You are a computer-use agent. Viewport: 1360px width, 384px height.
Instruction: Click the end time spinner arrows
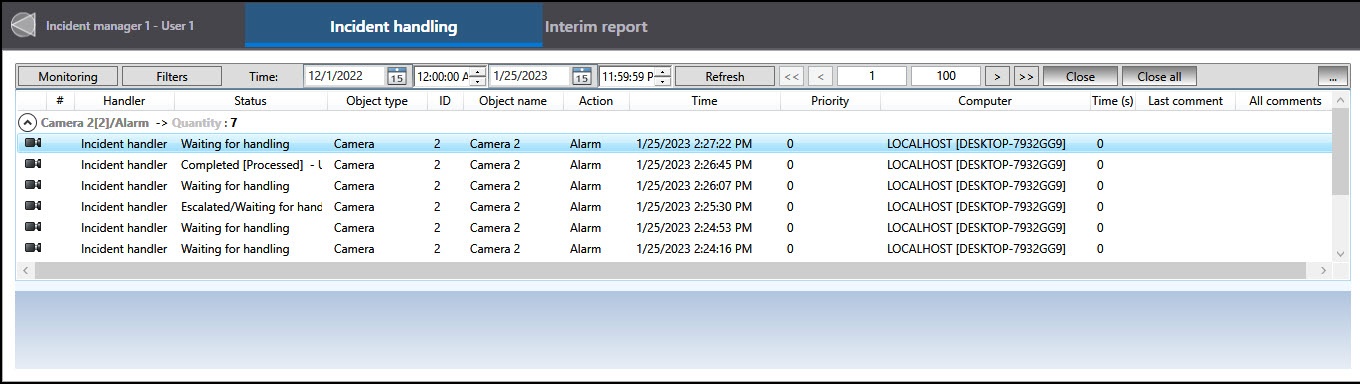[x=662, y=76]
